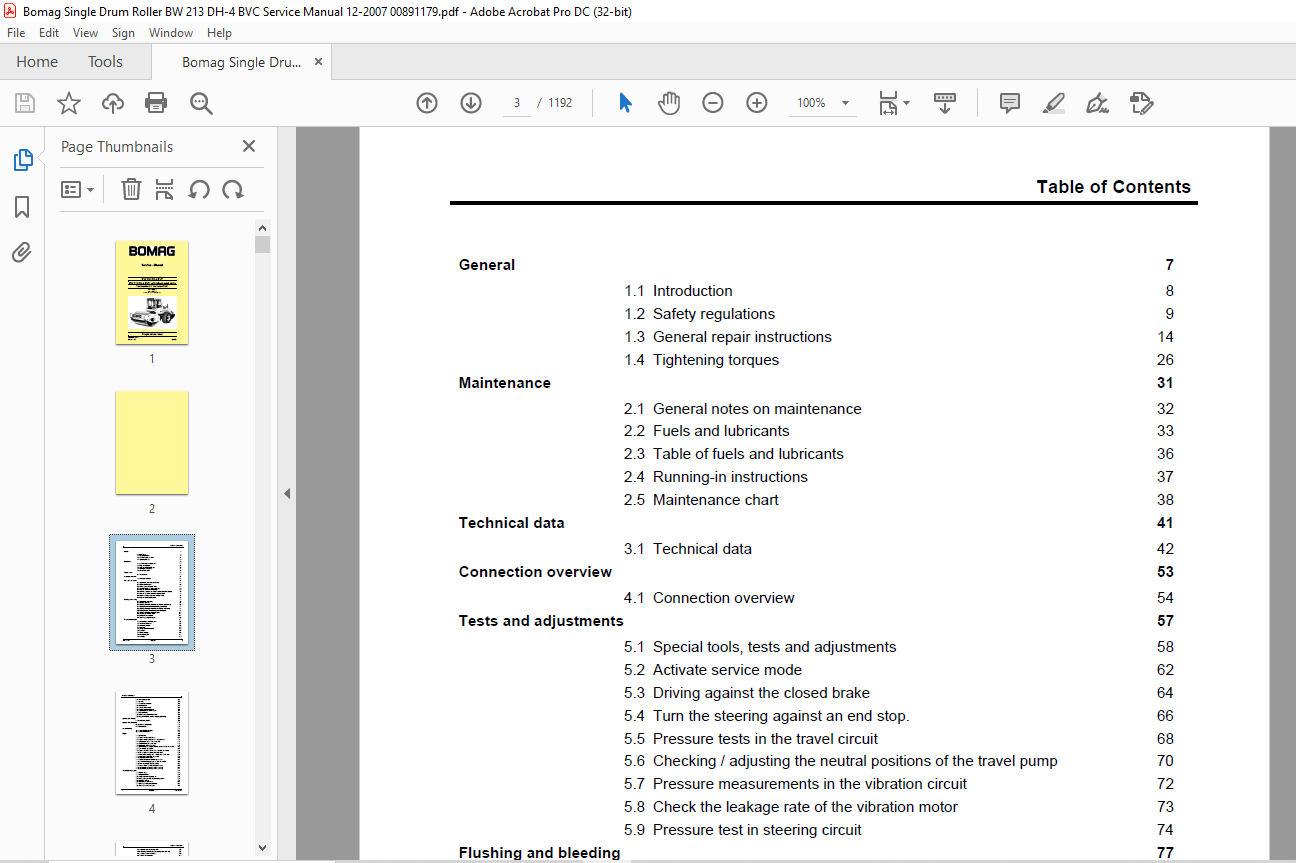Image resolution: width=1296 pixels, height=863 pixels.
Task: Go to previous page arrow
Action: click(427, 103)
